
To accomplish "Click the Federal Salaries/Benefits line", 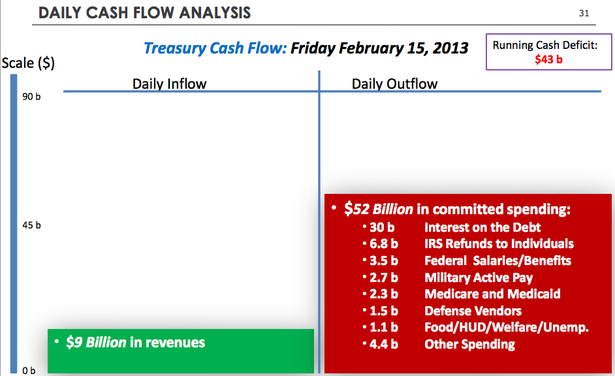I will tap(470, 261).
